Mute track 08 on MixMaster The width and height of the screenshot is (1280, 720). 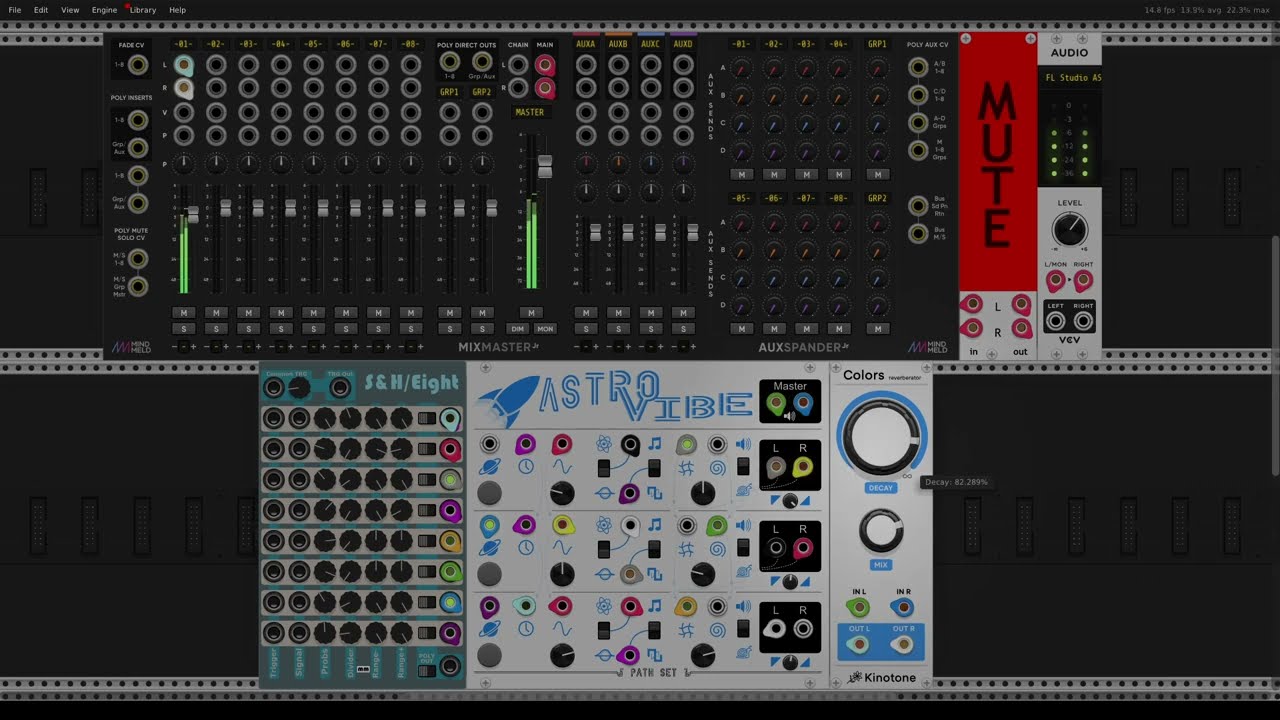click(x=410, y=313)
